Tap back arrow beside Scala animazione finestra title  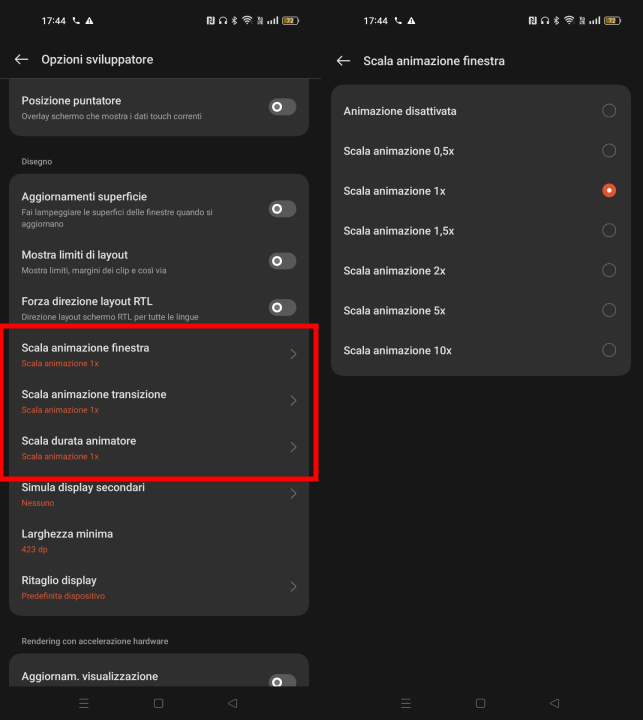[343, 61]
